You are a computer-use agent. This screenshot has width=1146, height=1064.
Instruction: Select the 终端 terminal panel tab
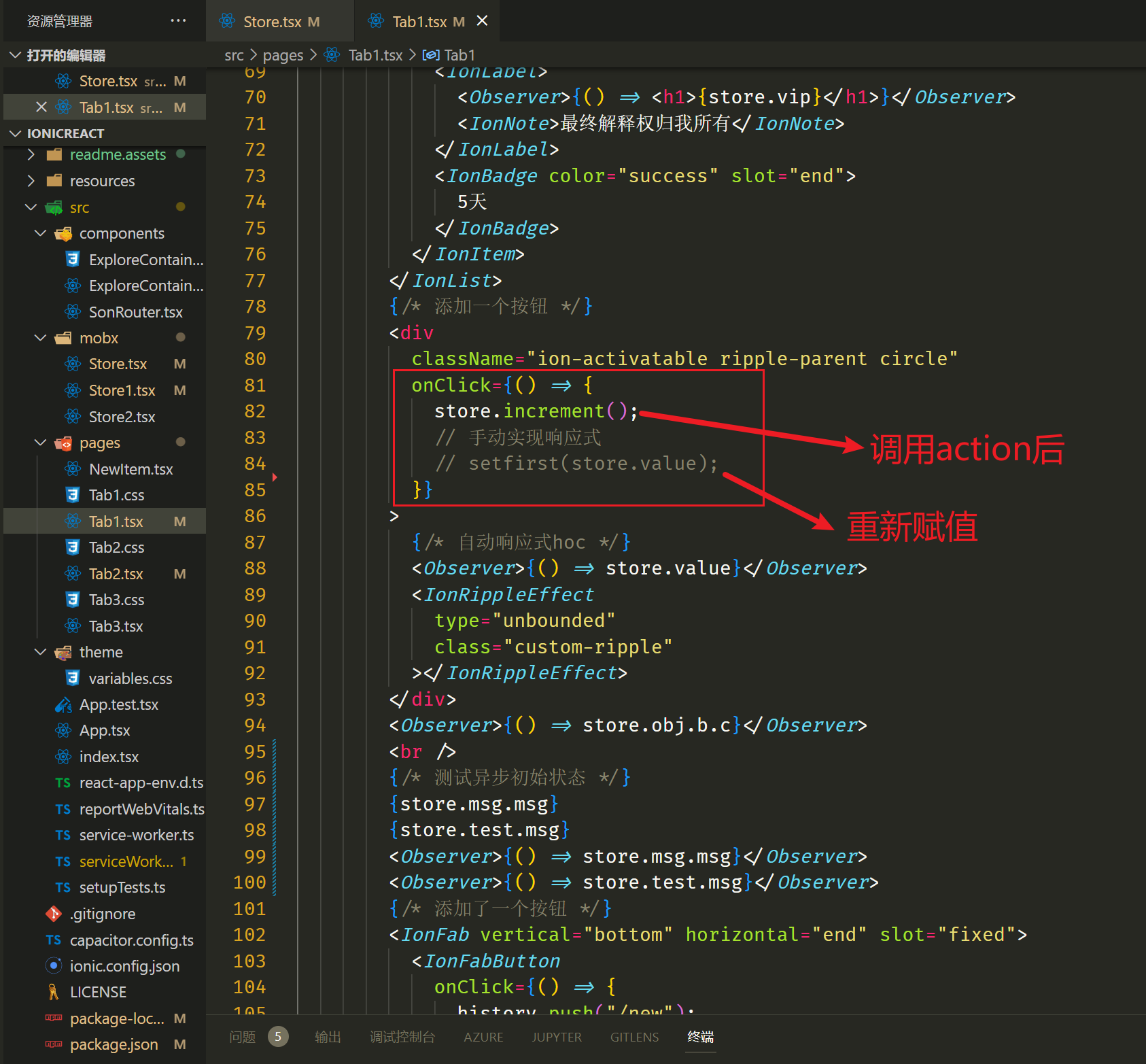pos(701,1037)
